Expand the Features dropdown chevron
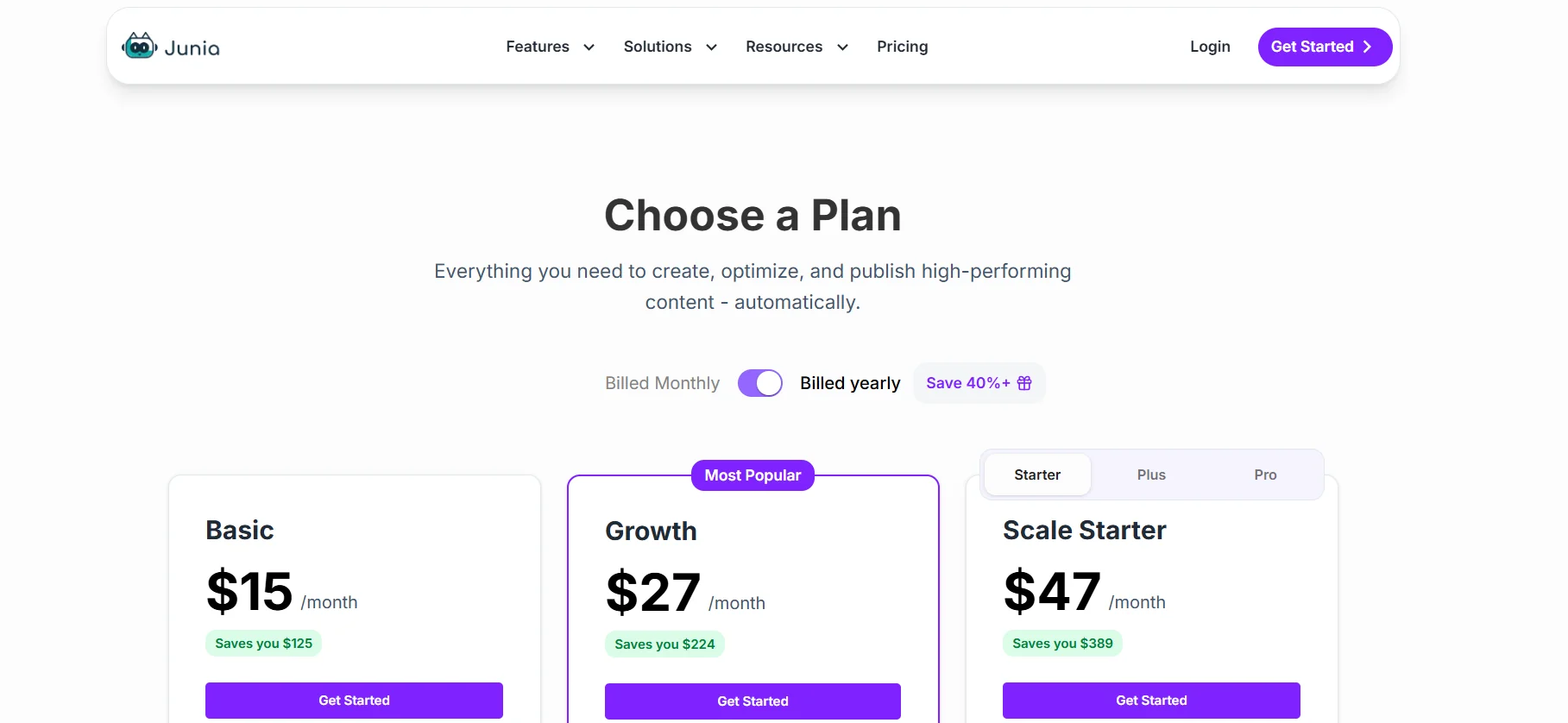1568x723 pixels. tap(589, 47)
